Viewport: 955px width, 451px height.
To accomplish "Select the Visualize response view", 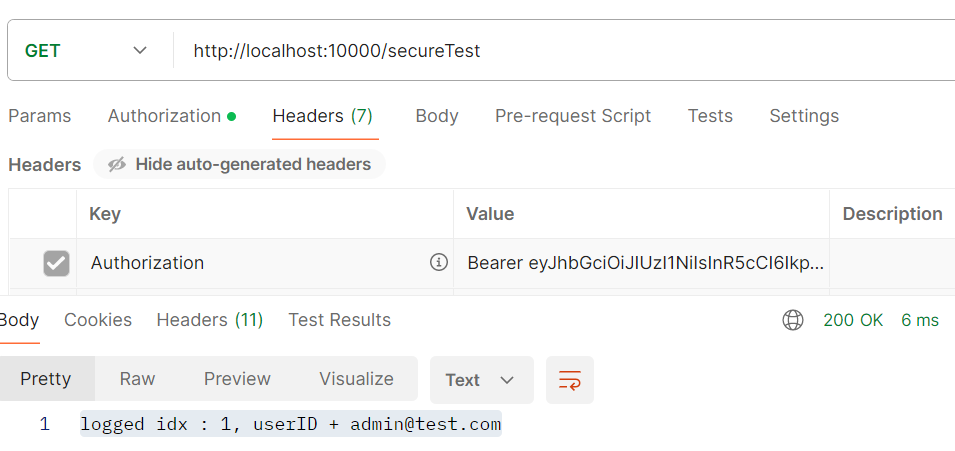I will click(x=356, y=378).
